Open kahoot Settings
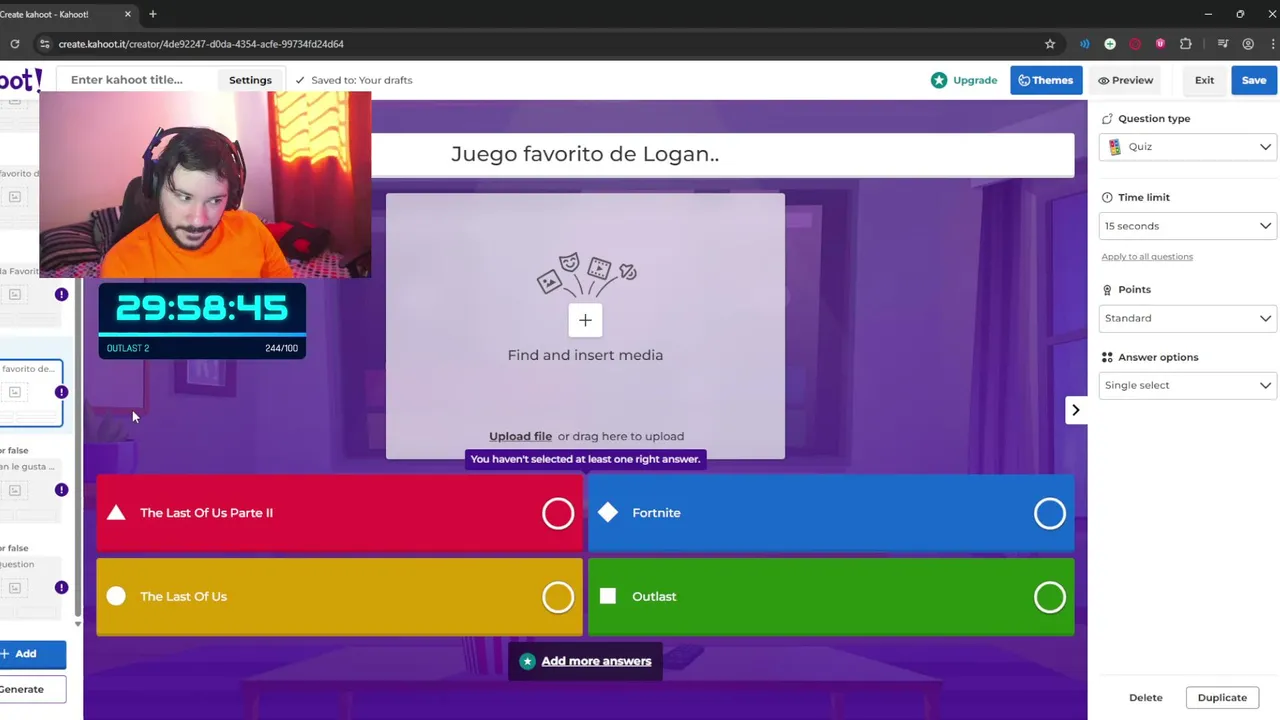Screen dimensions: 1280x720 (x=250, y=80)
